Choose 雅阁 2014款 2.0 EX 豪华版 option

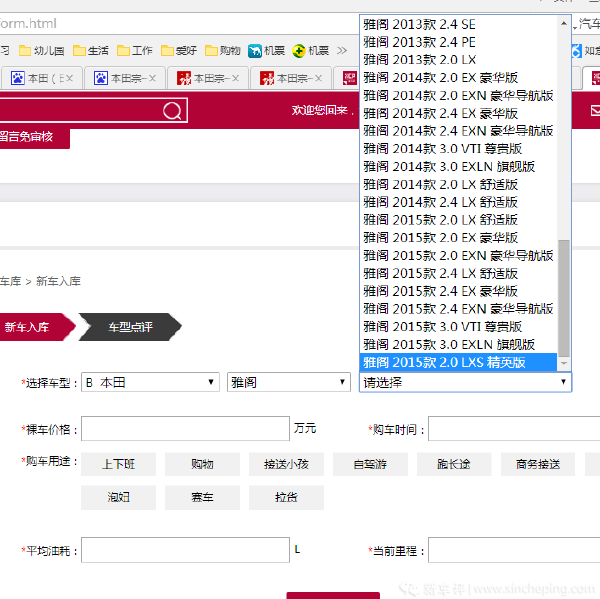pos(458,78)
